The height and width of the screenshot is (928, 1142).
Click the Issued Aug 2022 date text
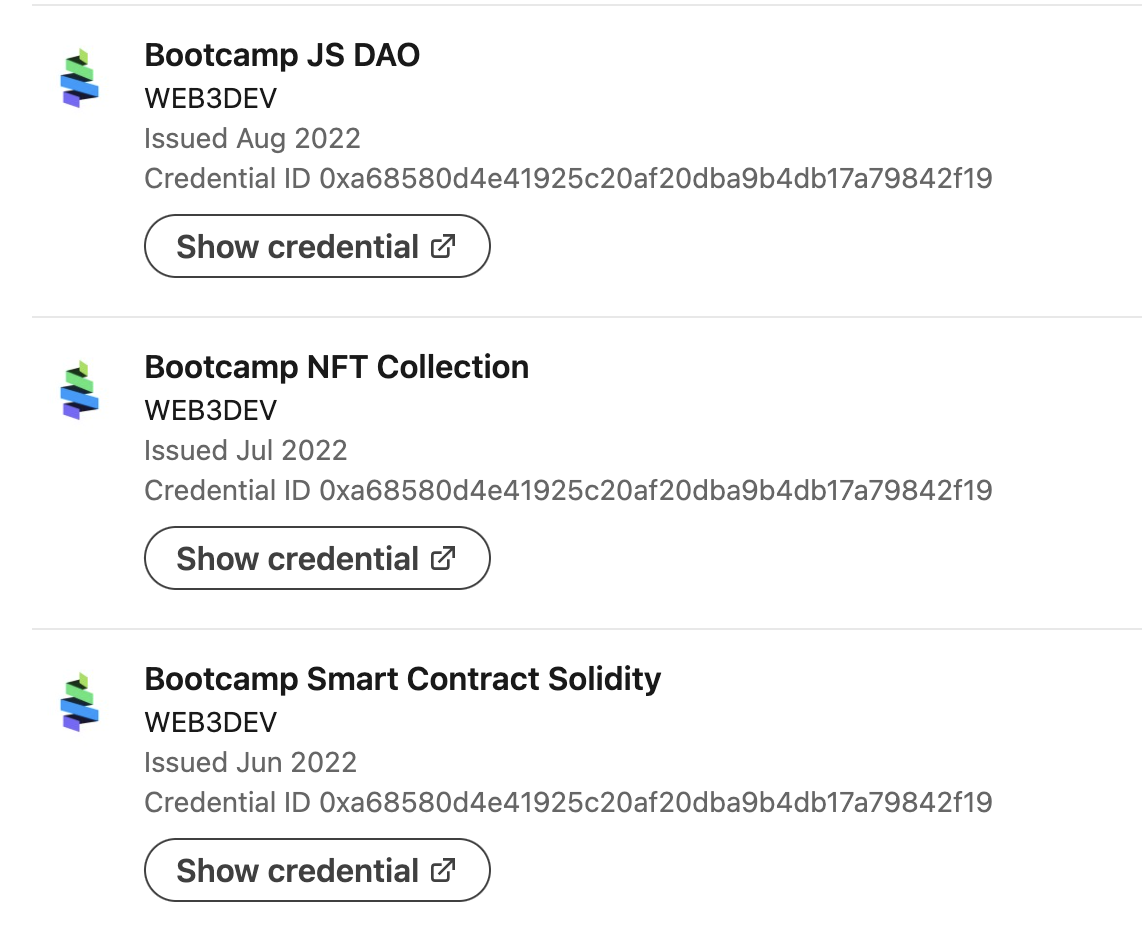tap(252, 138)
